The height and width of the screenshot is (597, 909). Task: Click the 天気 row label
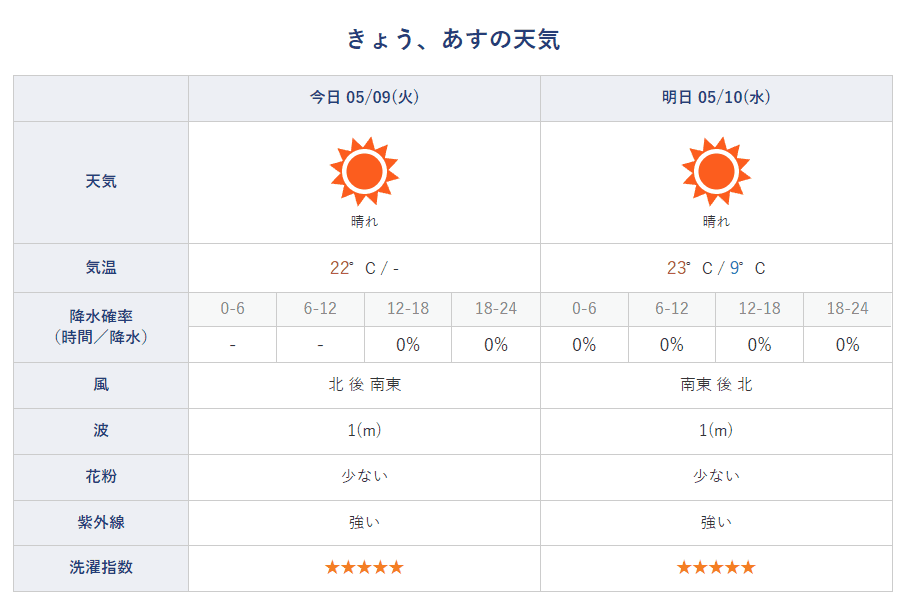(x=101, y=182)
